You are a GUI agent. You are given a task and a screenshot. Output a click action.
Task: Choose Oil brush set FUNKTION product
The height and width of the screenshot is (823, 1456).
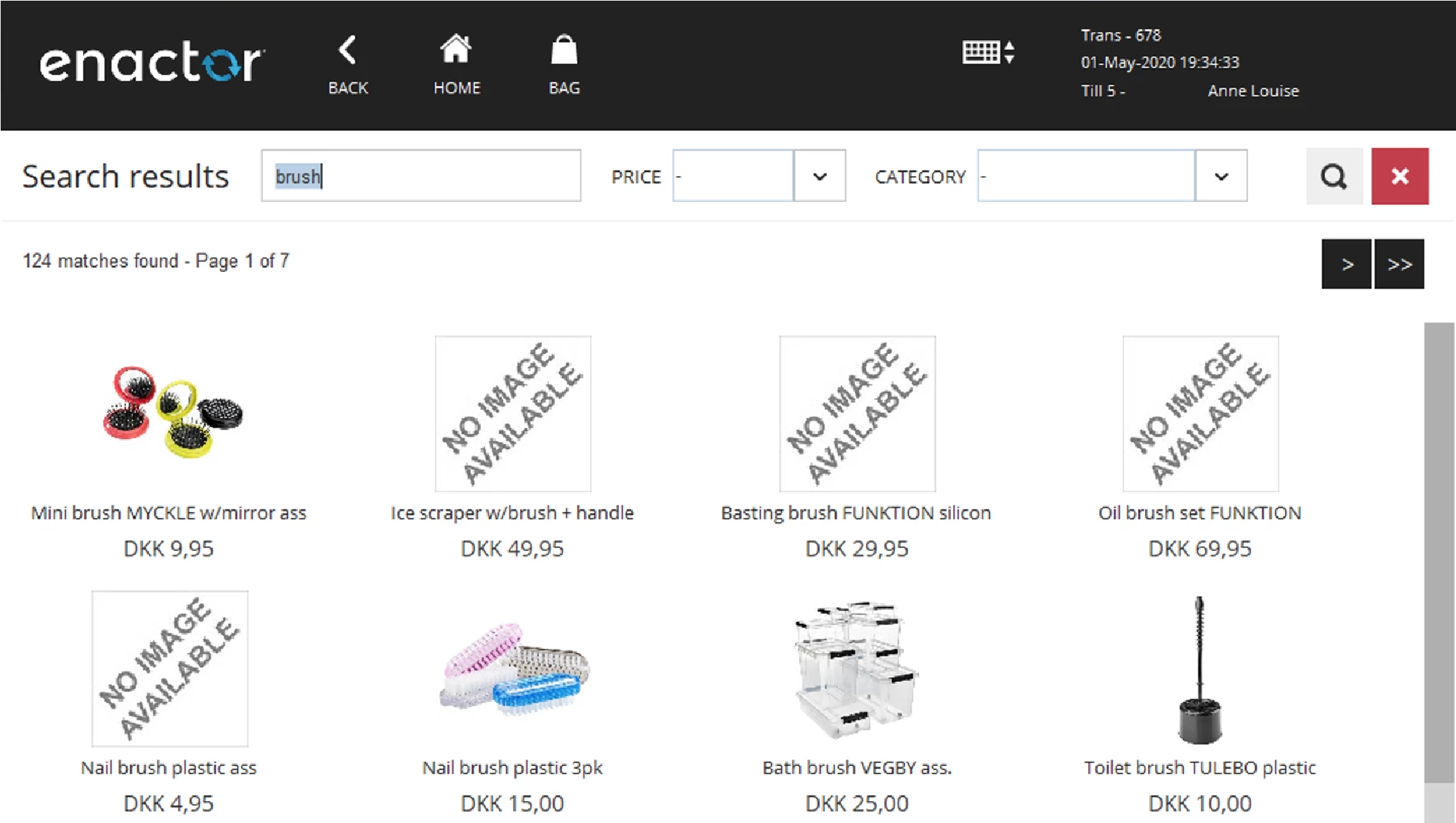point(1200,414)
